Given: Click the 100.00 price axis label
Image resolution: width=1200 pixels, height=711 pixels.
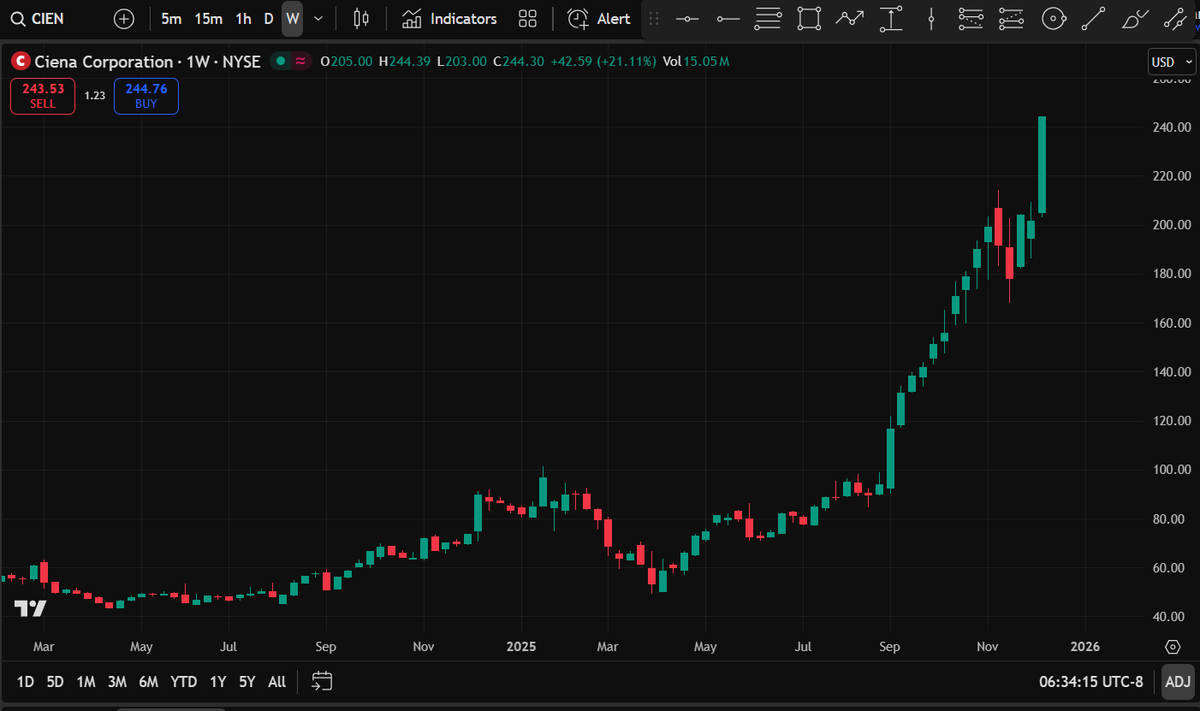Looking at the screenshot, I should pos(1171,470).
